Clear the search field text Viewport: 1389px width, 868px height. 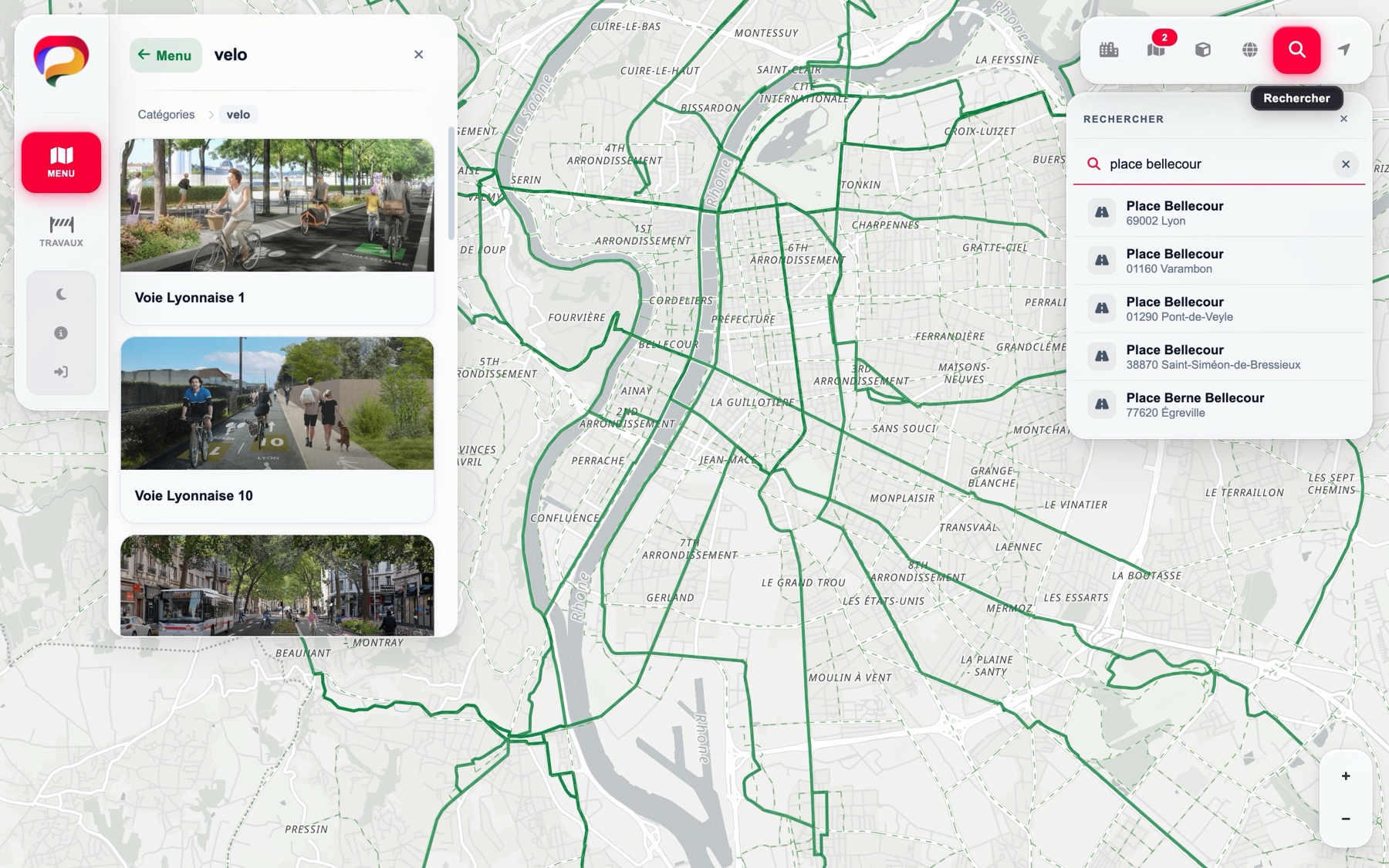coord(1346,164)
